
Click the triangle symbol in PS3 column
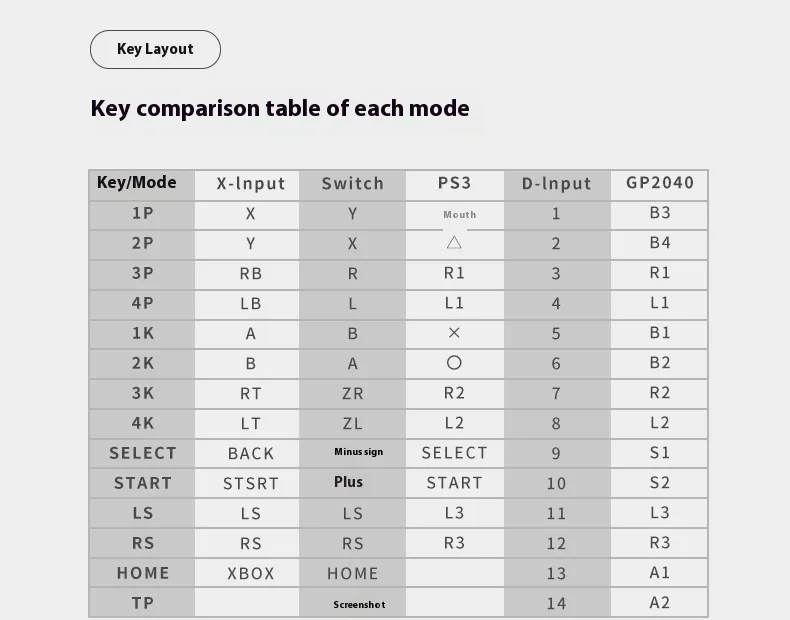coord(454,243)
